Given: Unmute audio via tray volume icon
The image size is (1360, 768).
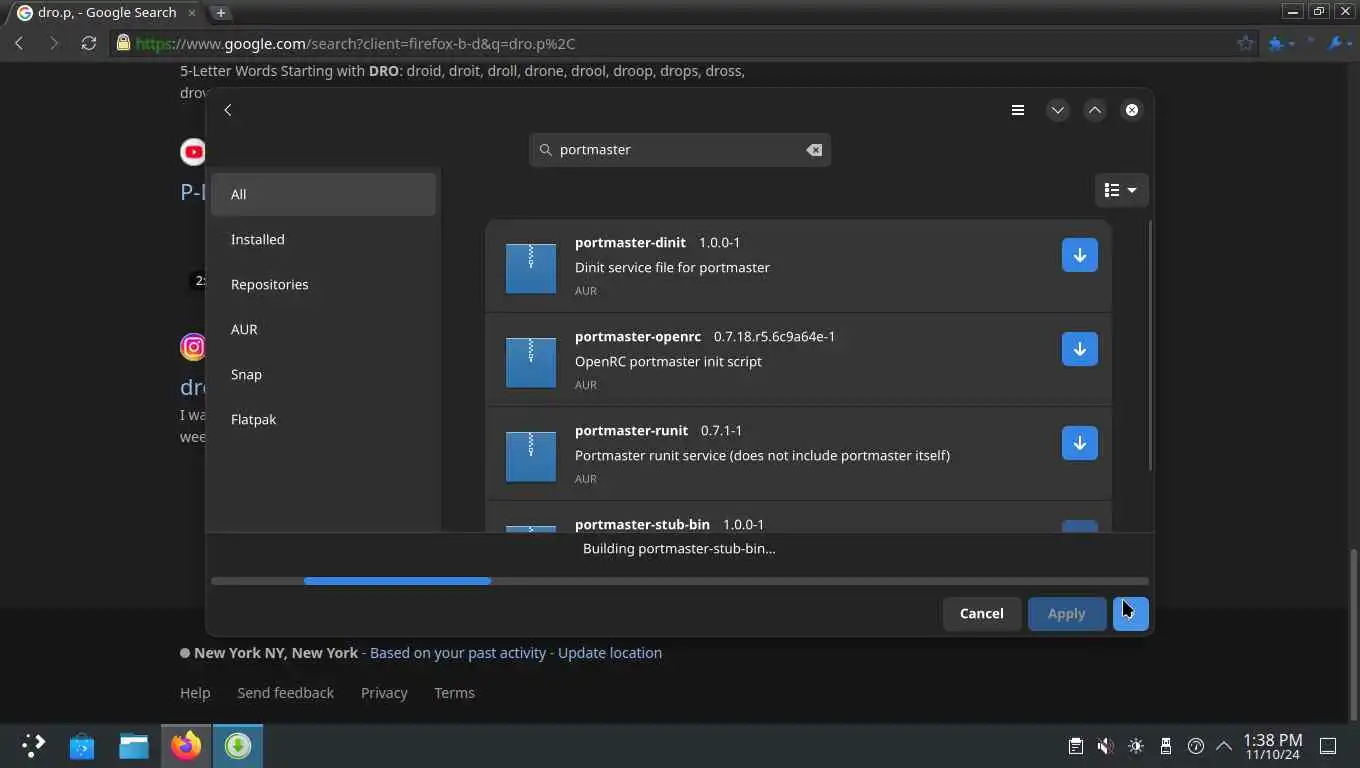Looking at the screenshot, I should coord(1105,746).
